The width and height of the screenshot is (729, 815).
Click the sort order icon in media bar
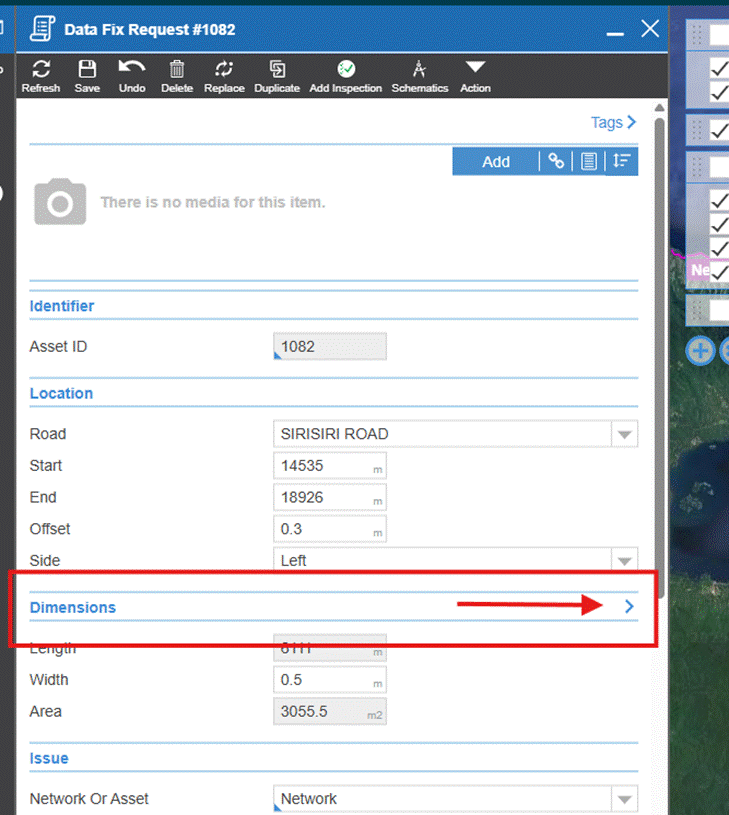621,161
